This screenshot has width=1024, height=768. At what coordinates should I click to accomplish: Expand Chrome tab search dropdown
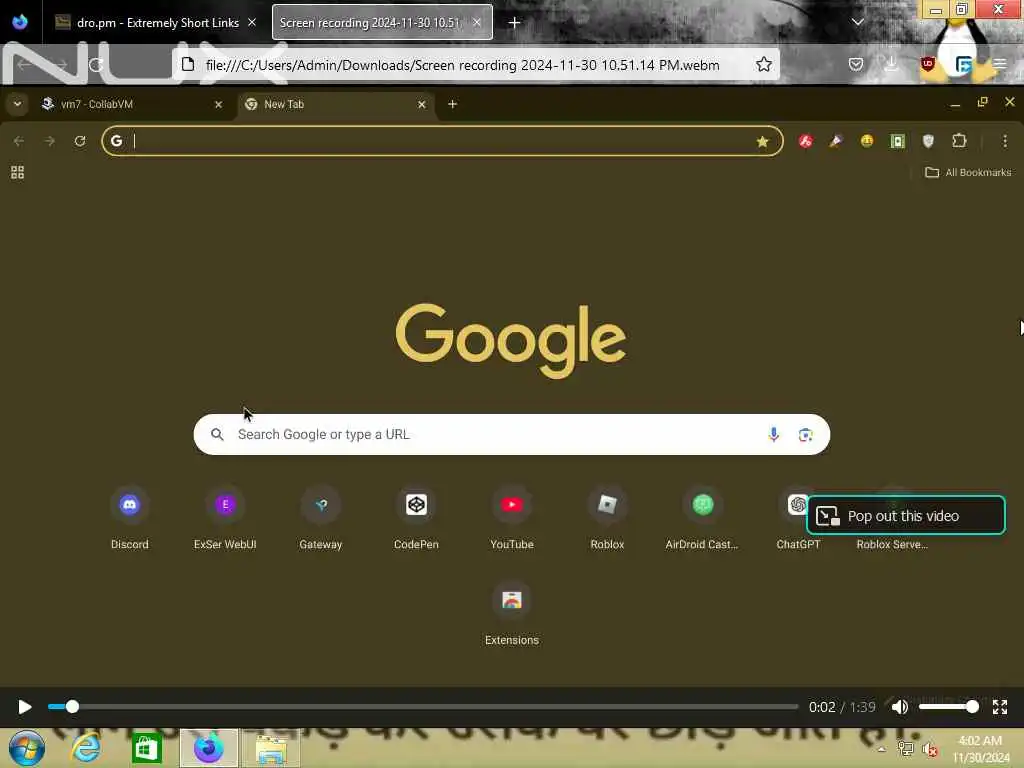pyautogui.click(x=18, y=104)
